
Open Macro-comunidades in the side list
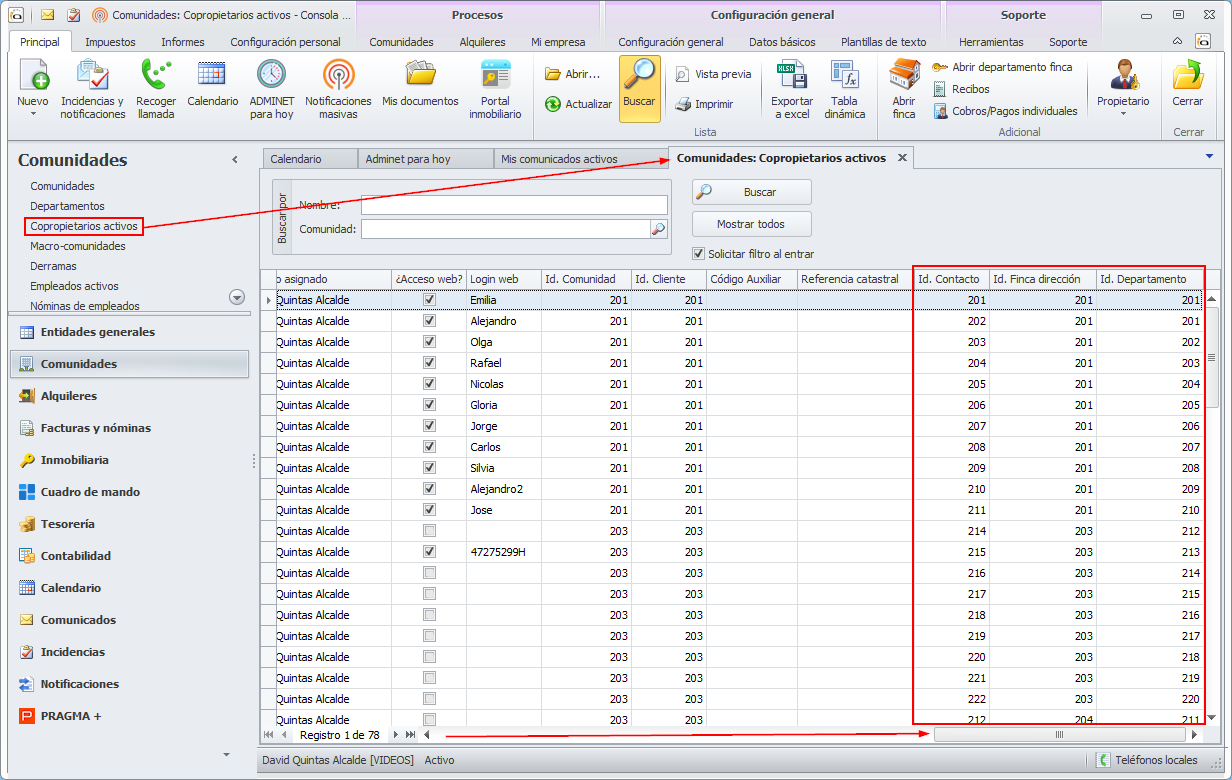pyautogui.click(x=78, y=246)
